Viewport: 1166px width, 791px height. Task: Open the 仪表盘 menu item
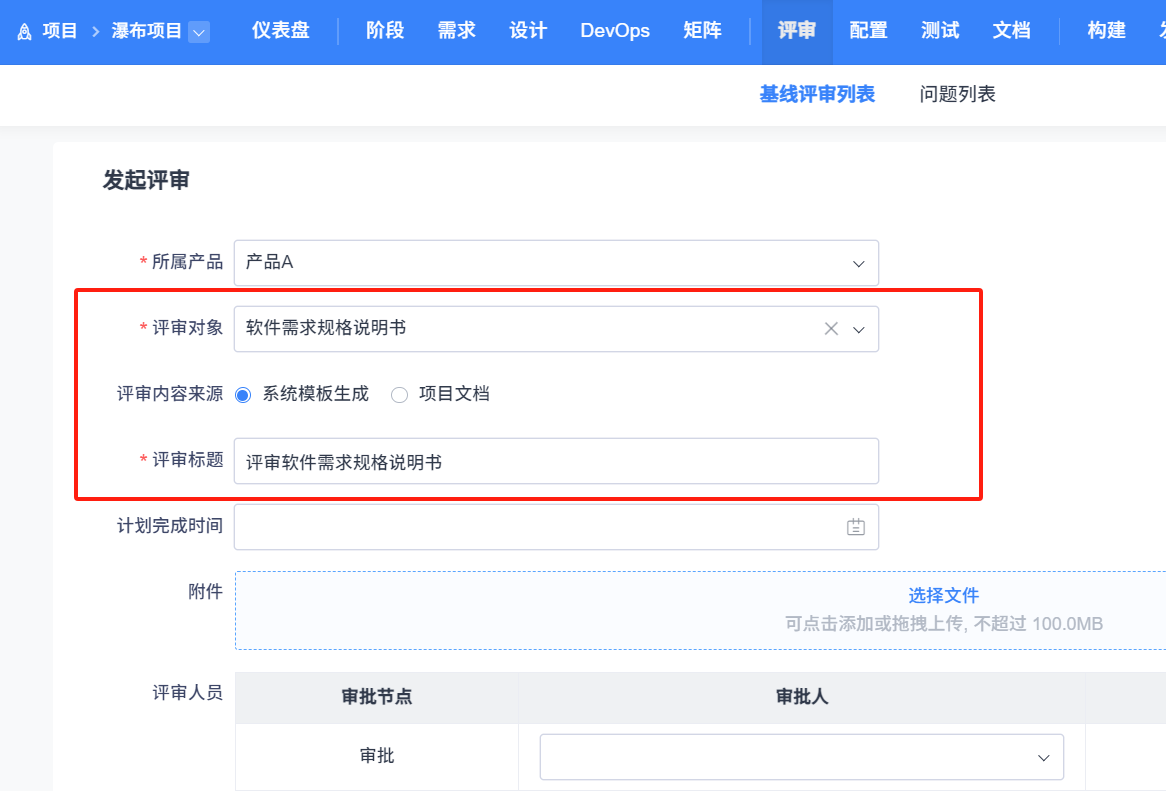(x=280, y=31)
